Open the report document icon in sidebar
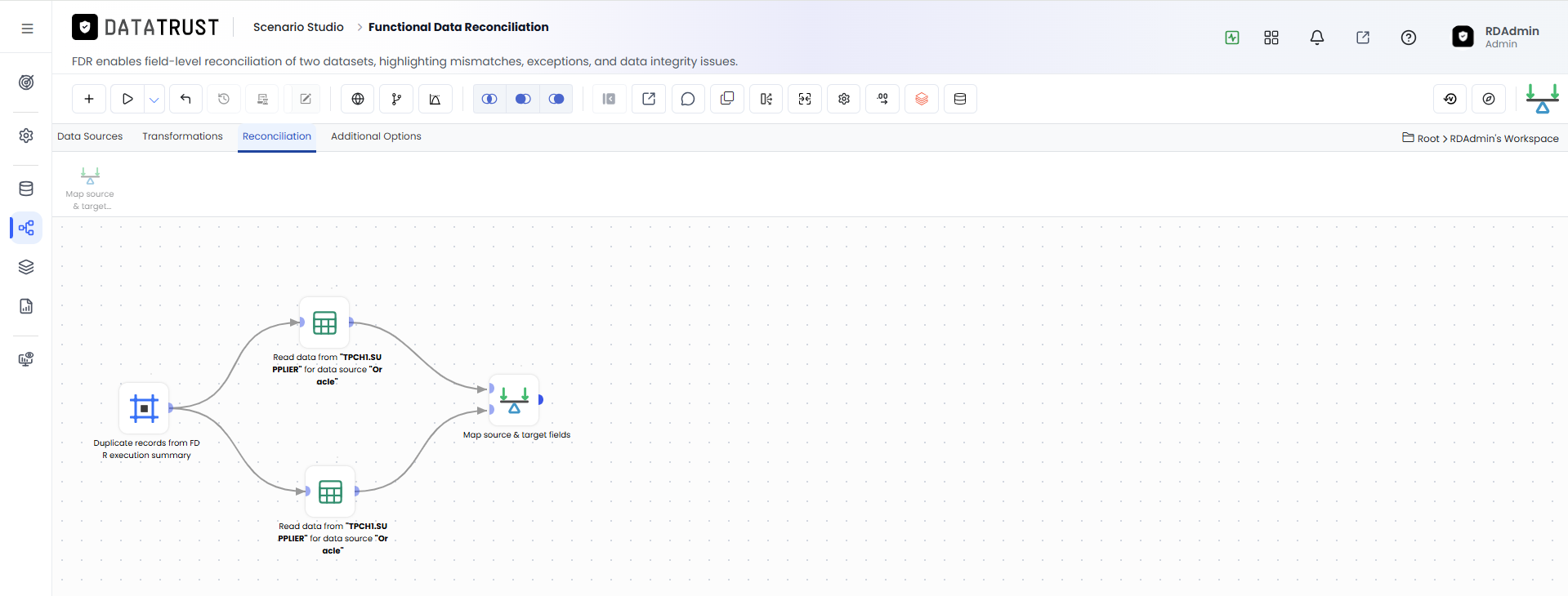 click(26, 306)
